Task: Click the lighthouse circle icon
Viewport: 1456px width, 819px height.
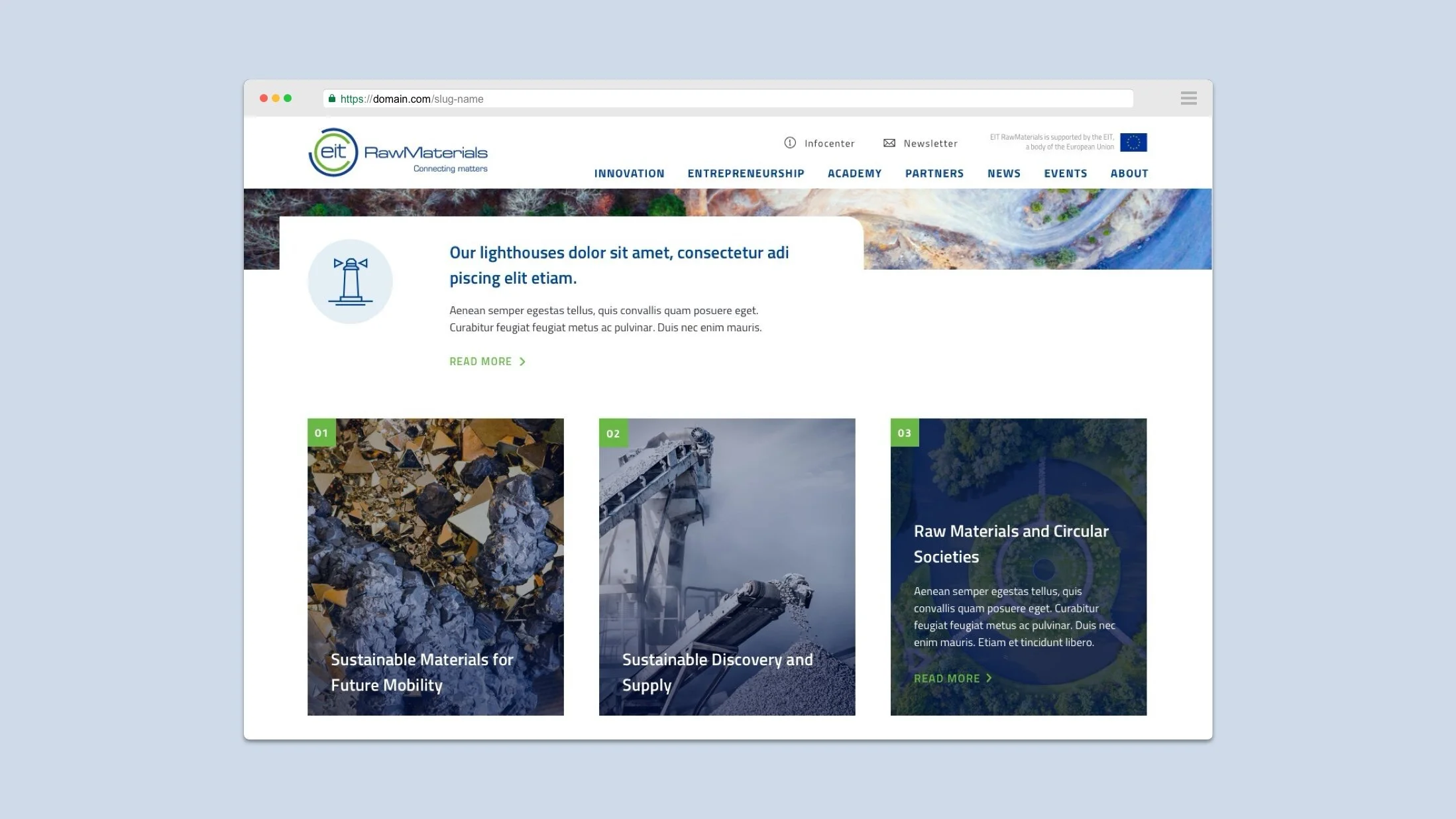Action: point(350,282)
